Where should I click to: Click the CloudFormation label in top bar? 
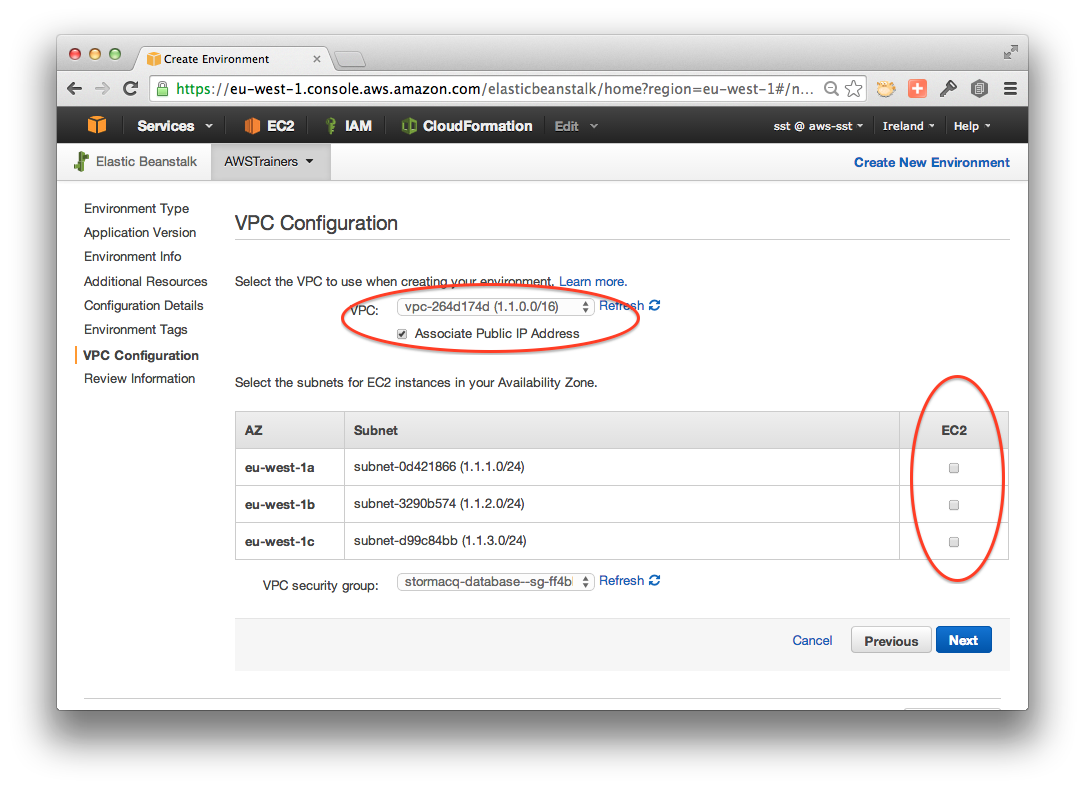pyautogui.click(x=477, y=126)
